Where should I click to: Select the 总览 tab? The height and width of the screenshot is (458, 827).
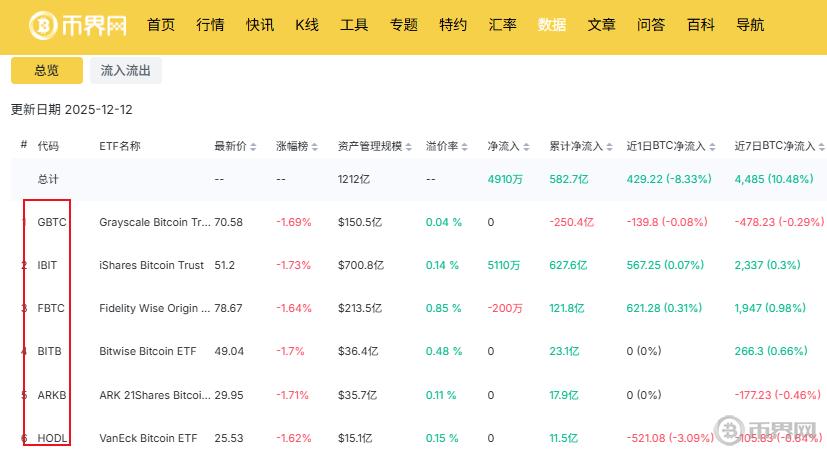(x=47, y=70)
